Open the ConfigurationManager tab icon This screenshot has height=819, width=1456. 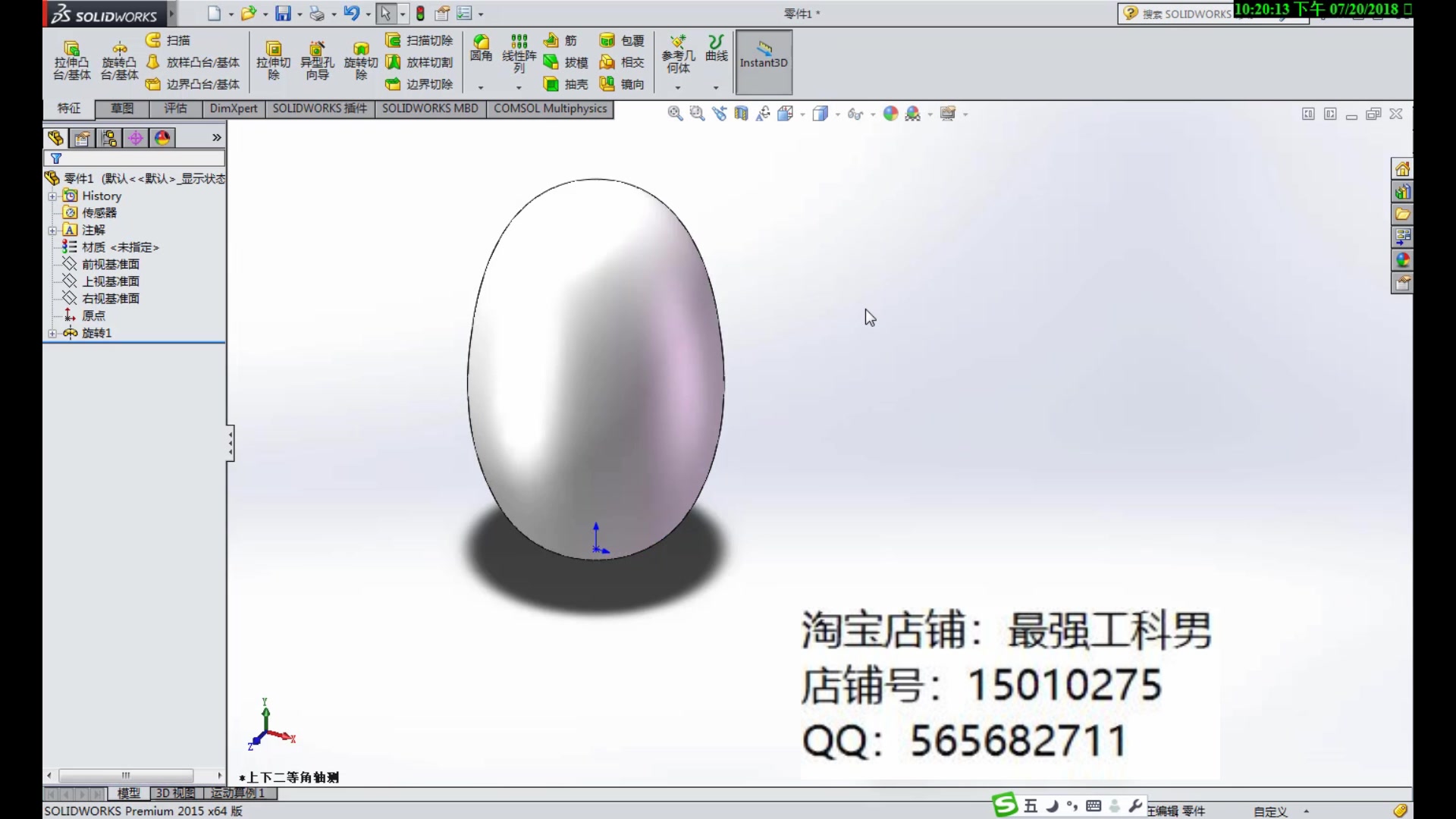point(108,138)
